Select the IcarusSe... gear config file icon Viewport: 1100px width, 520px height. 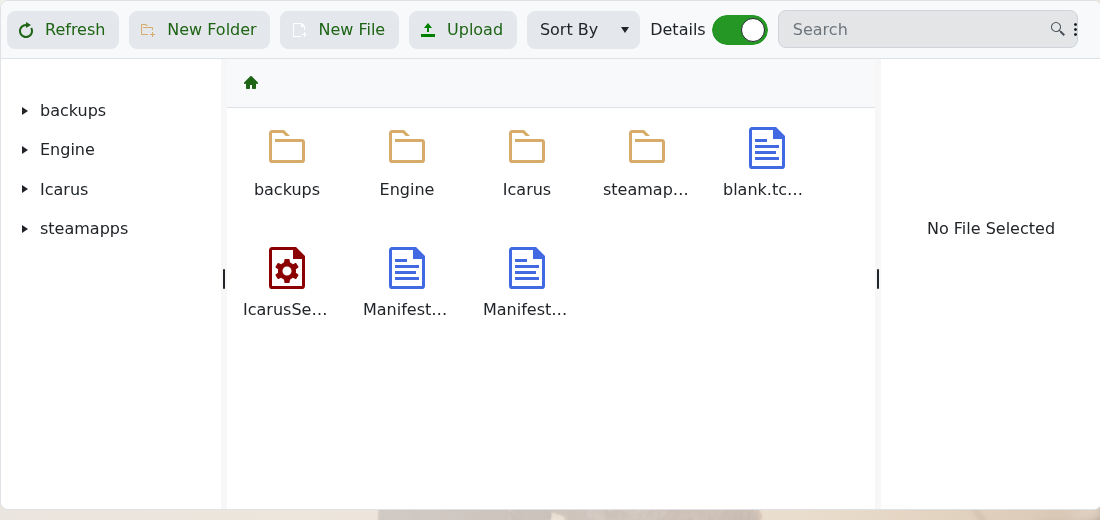(x=287, y=267)
